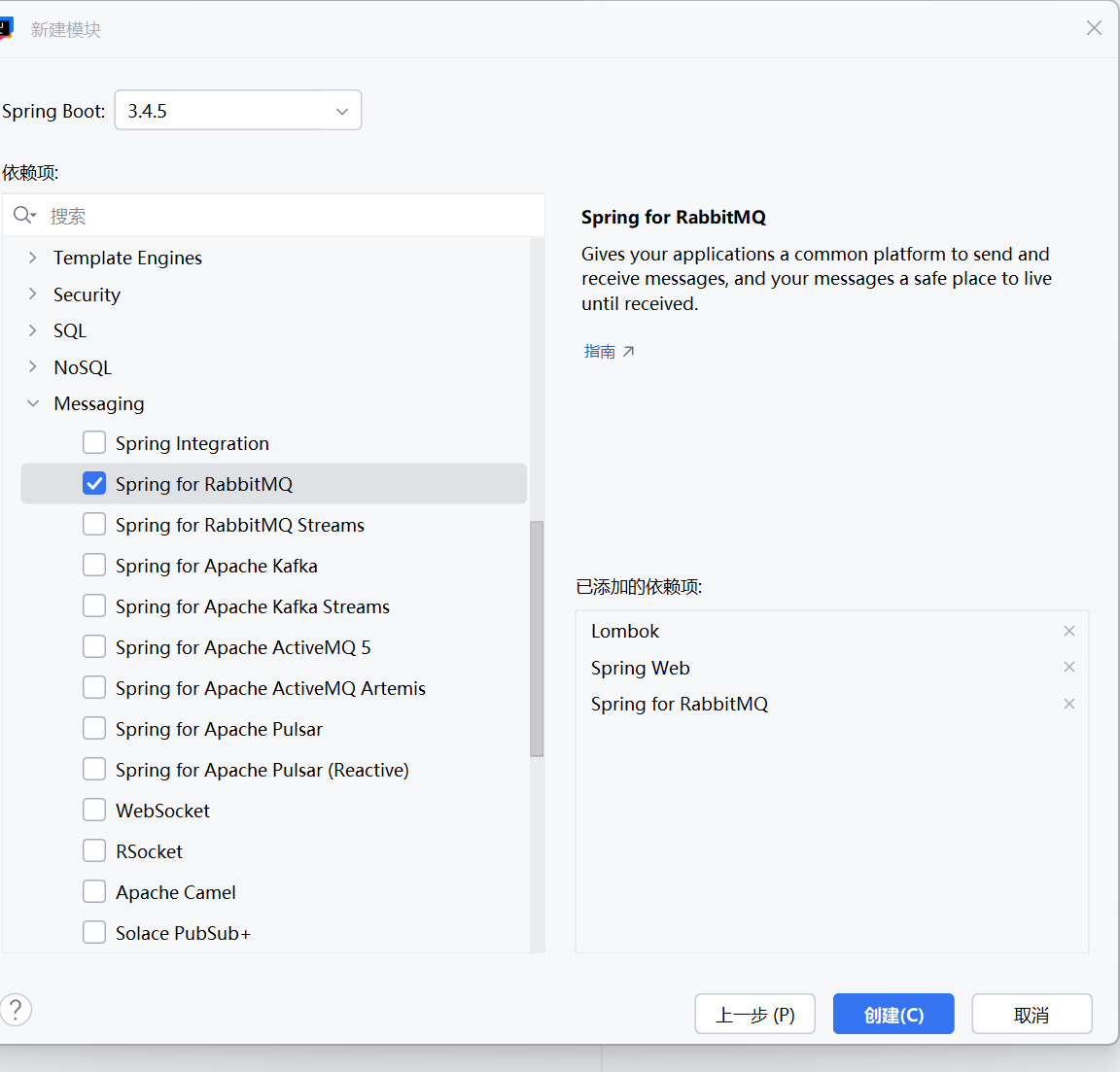This screenshot has height=1072, width=1120.
Task: Click the dependency list scrollbar thumb
Action: tap(537, 639)
